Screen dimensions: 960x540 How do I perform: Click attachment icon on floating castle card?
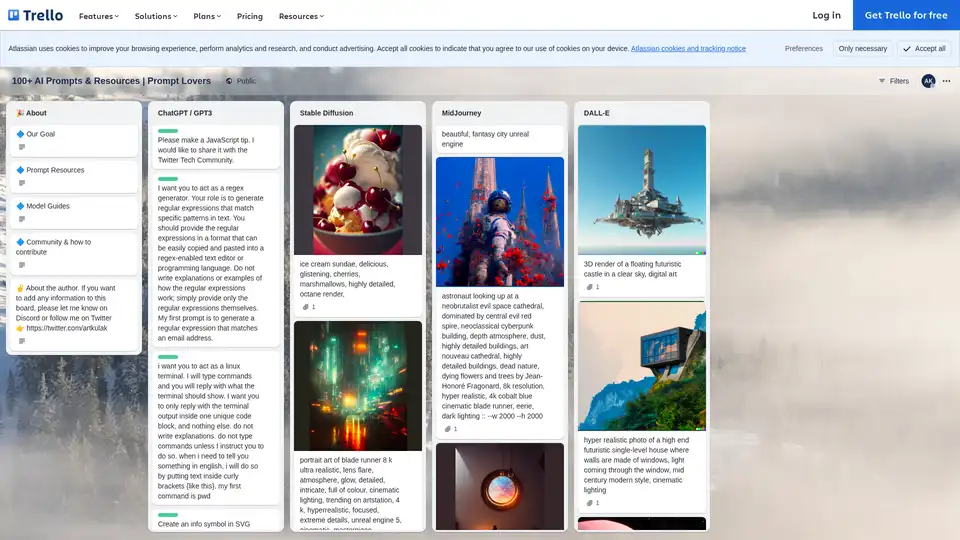pos(588,287)
